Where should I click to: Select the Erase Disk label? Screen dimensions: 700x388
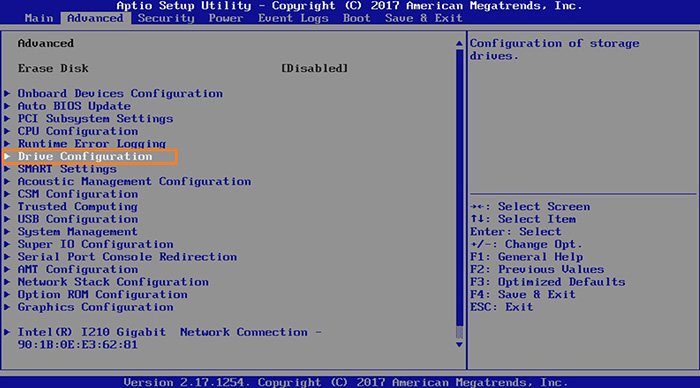(53, 68)
